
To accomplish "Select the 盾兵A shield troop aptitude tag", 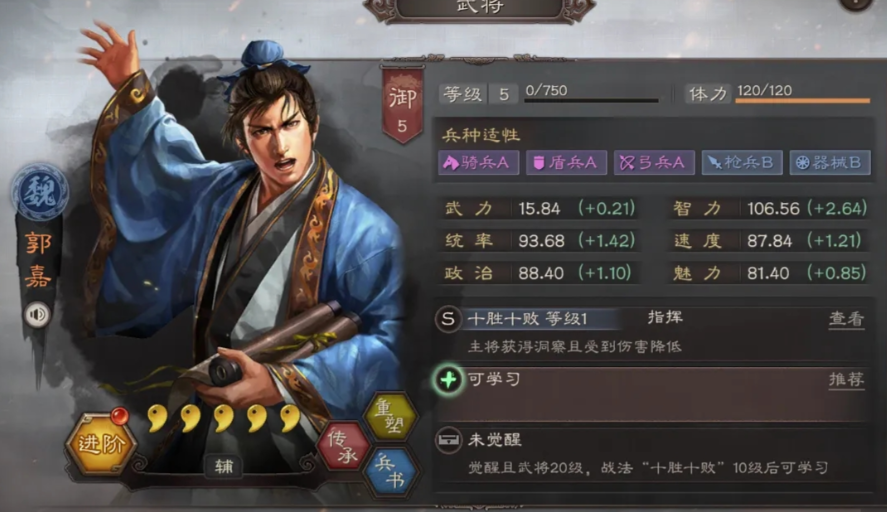I will pos(566,163).
